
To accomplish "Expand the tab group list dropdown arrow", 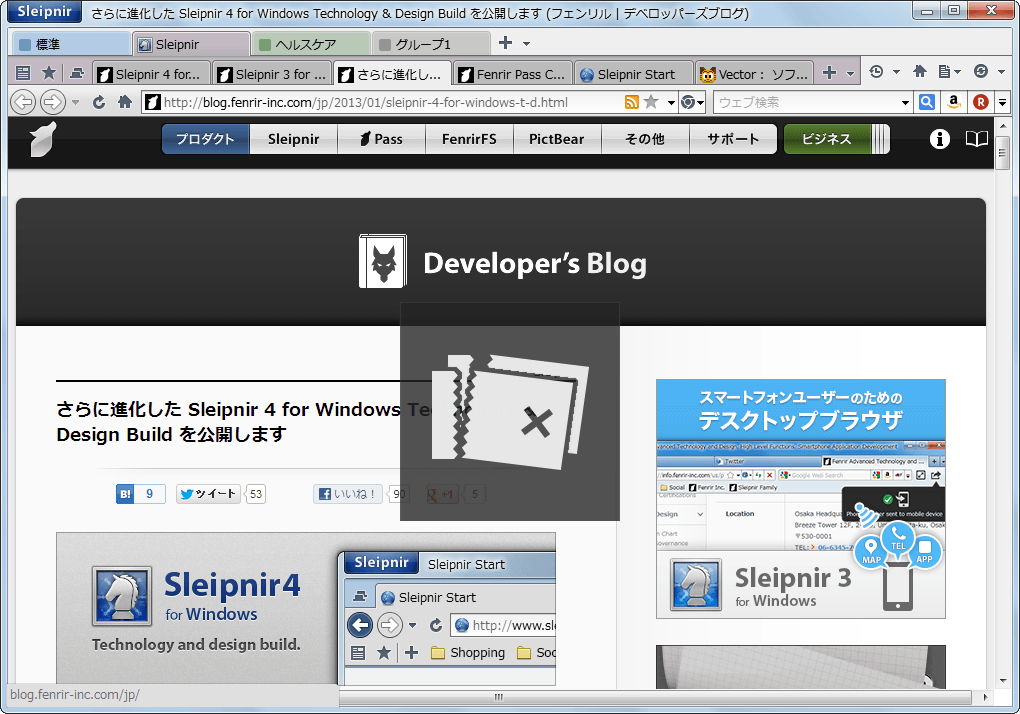I will (x=526, y=44).
